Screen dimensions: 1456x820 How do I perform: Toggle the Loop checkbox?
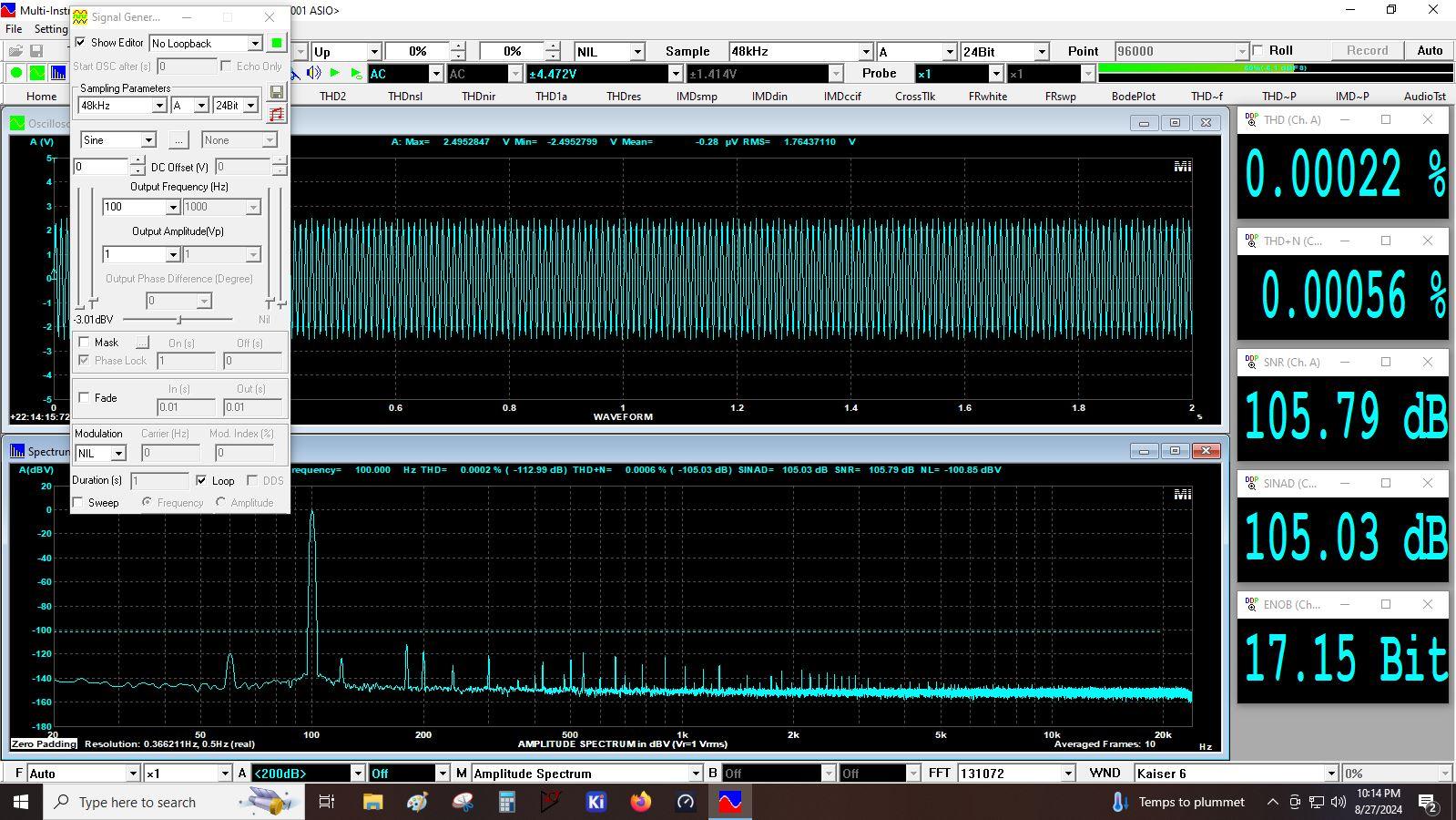pos(201,480)
